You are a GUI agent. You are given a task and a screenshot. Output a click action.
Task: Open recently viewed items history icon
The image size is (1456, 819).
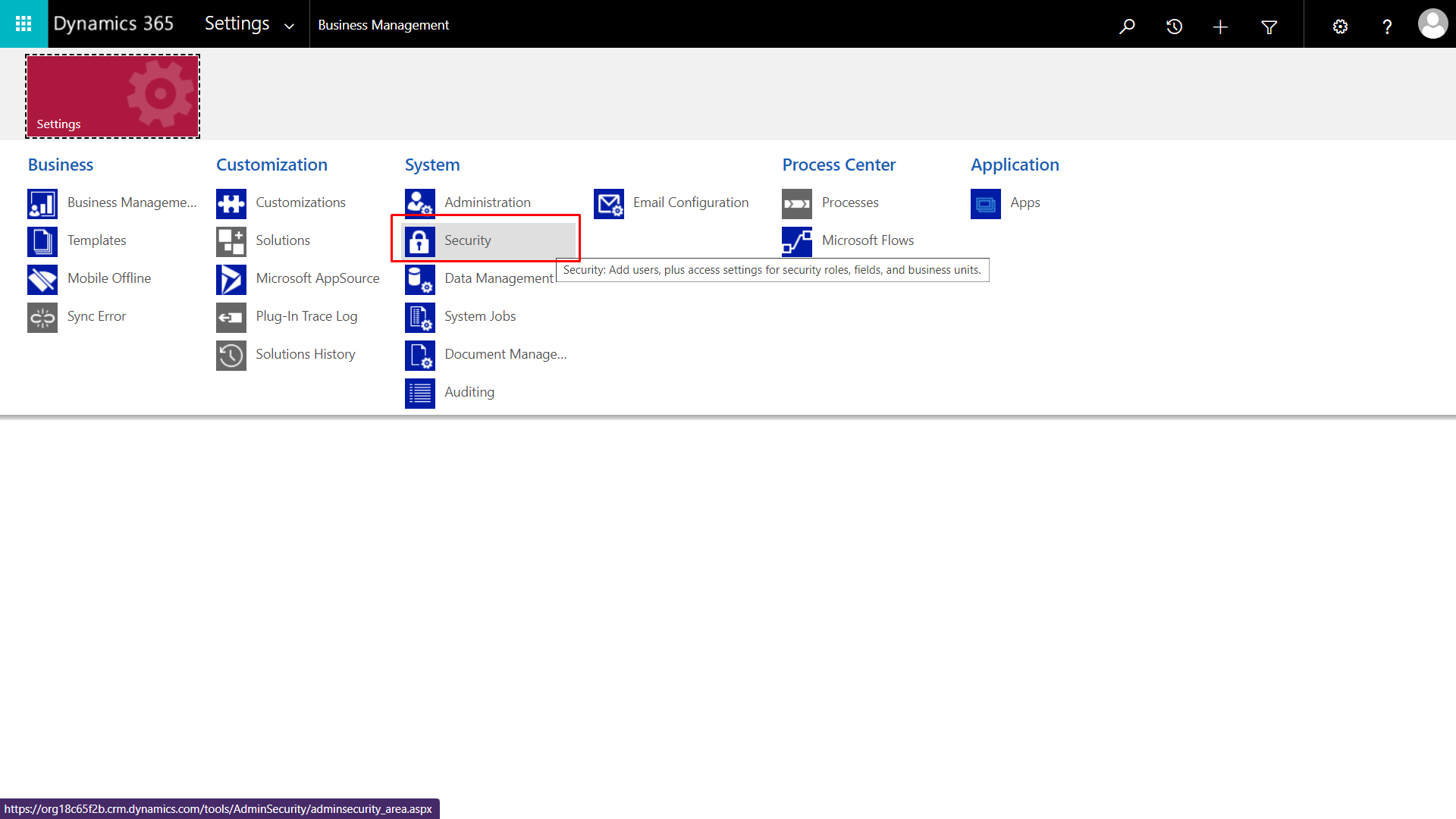tap(1174, 27)
